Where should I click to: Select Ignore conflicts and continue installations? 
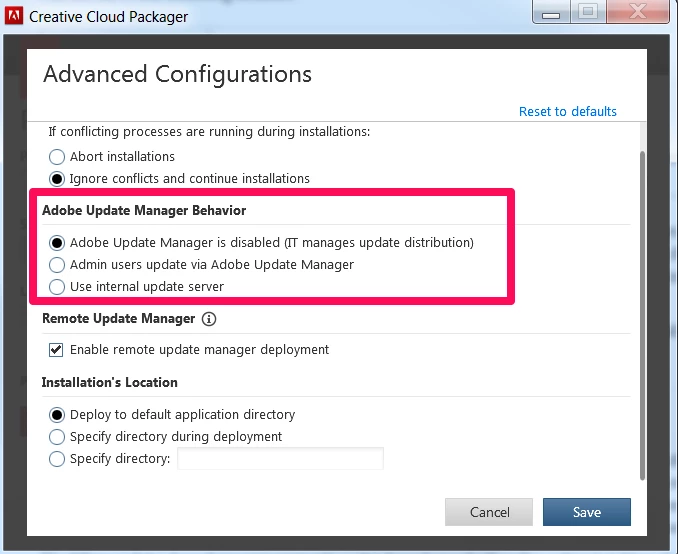click(x=57, y=179)
